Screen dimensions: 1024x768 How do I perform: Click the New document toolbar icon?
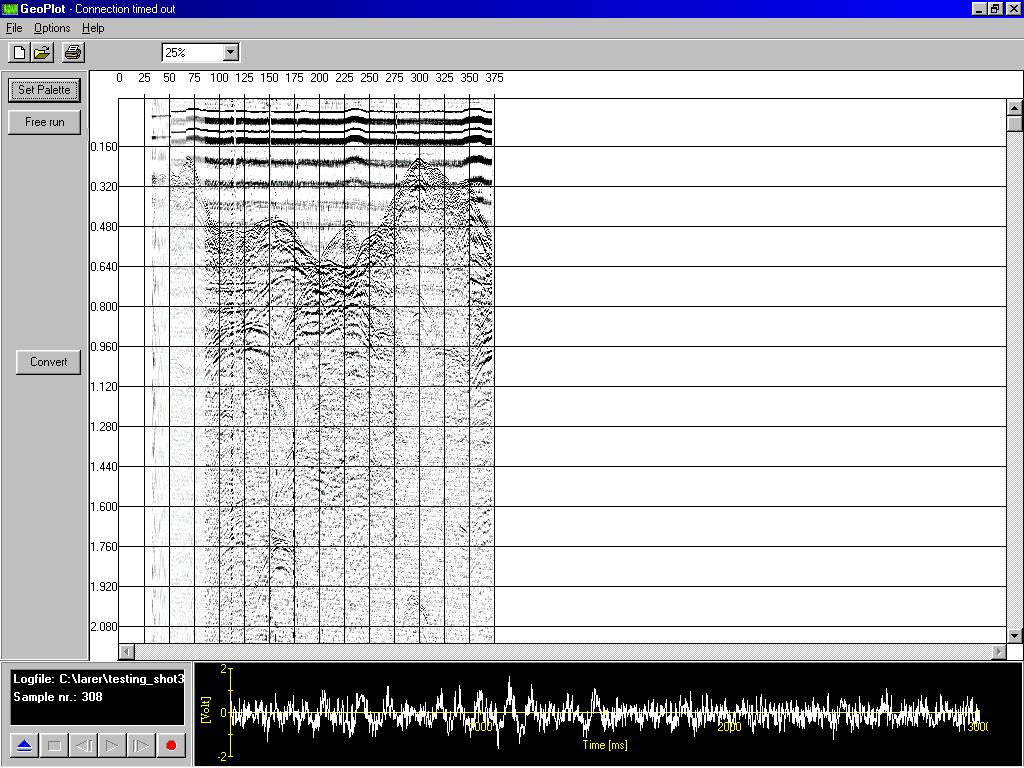[x=18, y=52]
